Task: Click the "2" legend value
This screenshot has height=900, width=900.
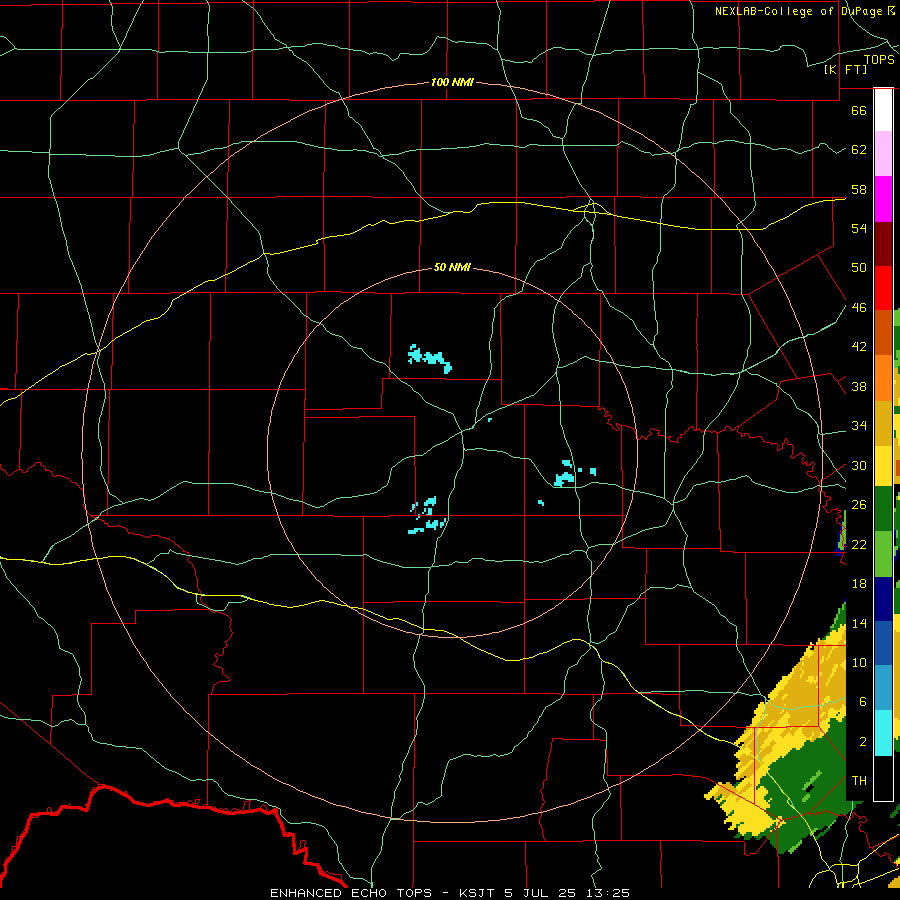Action: (x=862, y=742)
